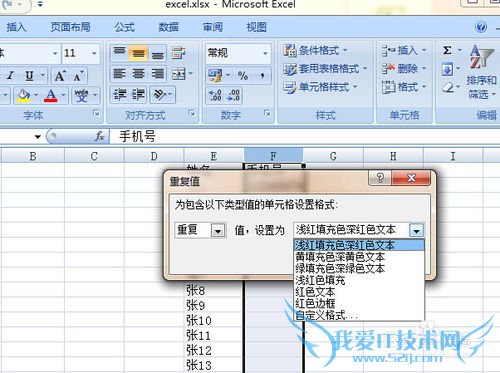
Task: Decrease font size with the small A
Action: 79,76
